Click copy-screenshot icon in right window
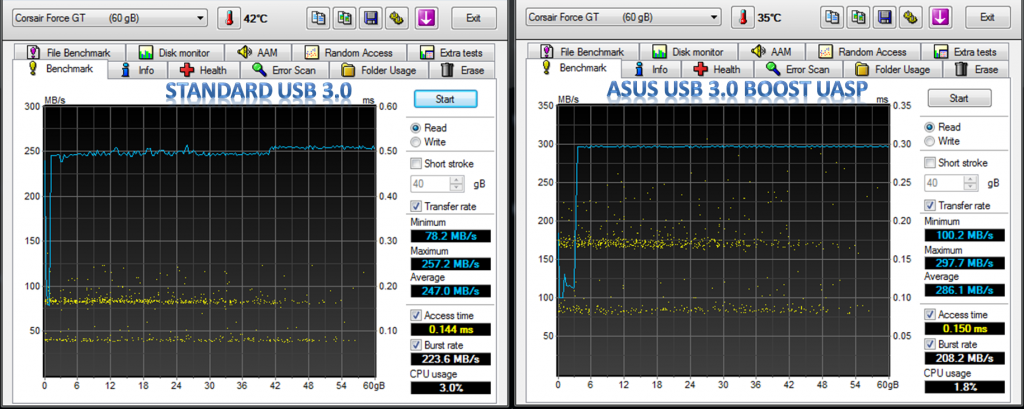This screenshot has height=409, width=1024. 858,18
